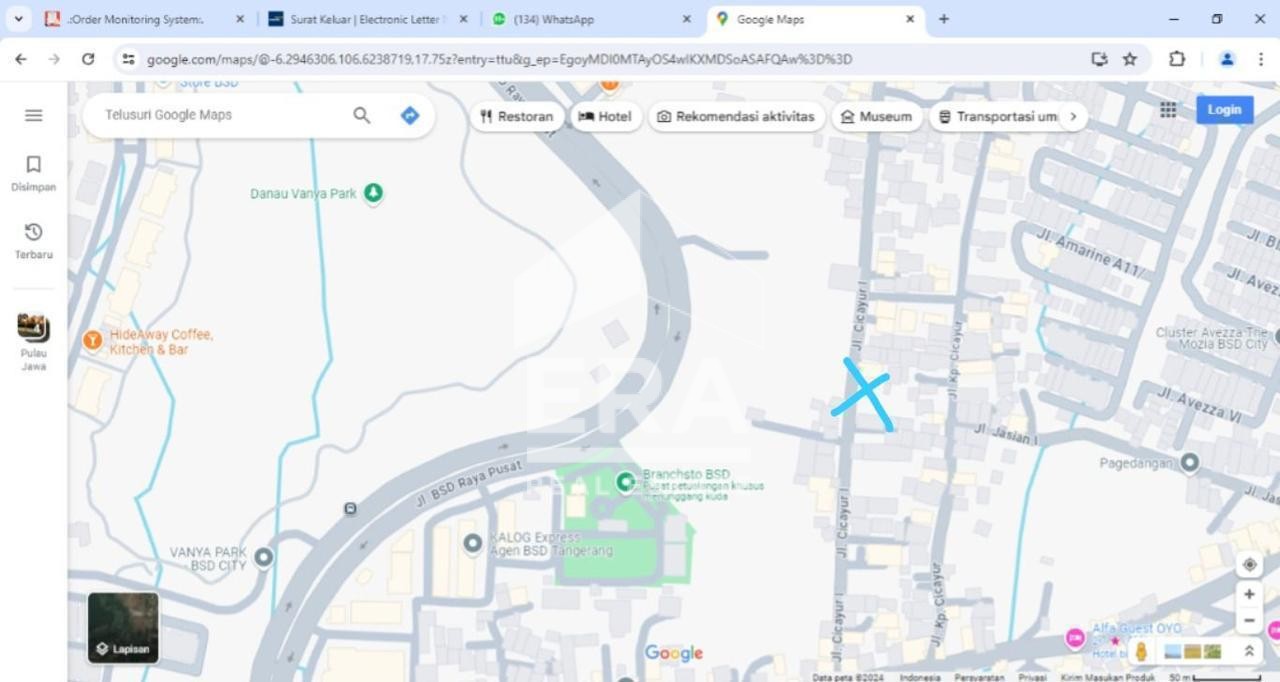Viewport: 1280px width, 682px height.
Task: Click the Login button
Action: point(1224,110)
